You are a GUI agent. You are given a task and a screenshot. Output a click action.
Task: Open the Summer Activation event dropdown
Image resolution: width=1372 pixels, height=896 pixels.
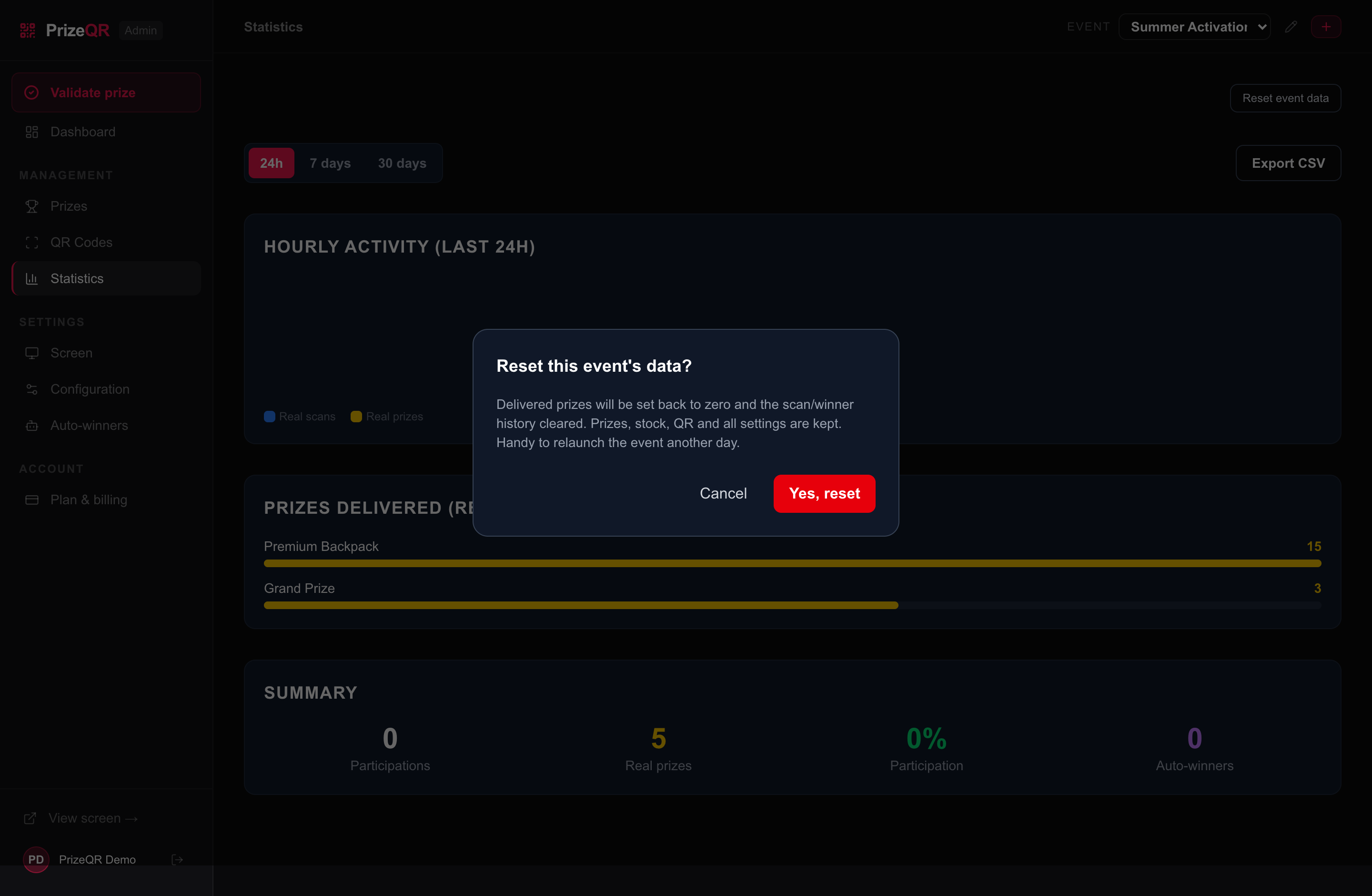click(x=1194, y=27)
